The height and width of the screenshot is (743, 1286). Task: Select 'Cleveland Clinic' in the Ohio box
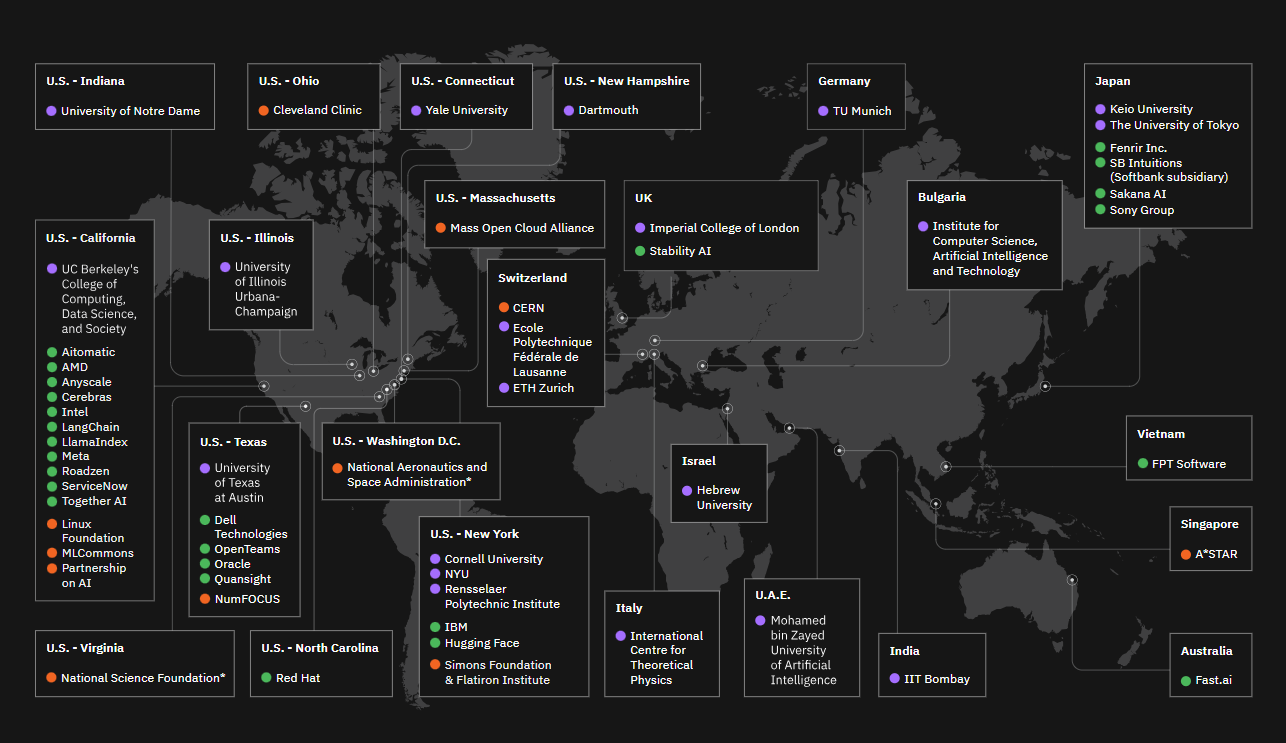pos(318,110)
